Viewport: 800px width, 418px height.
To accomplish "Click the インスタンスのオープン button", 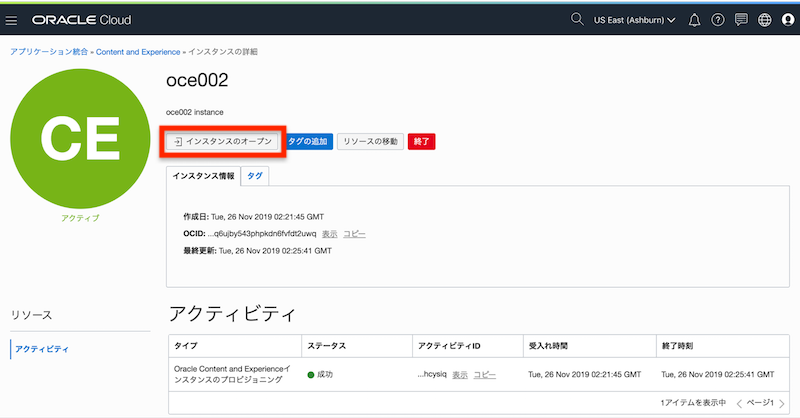I will click(x=224, y=142).
